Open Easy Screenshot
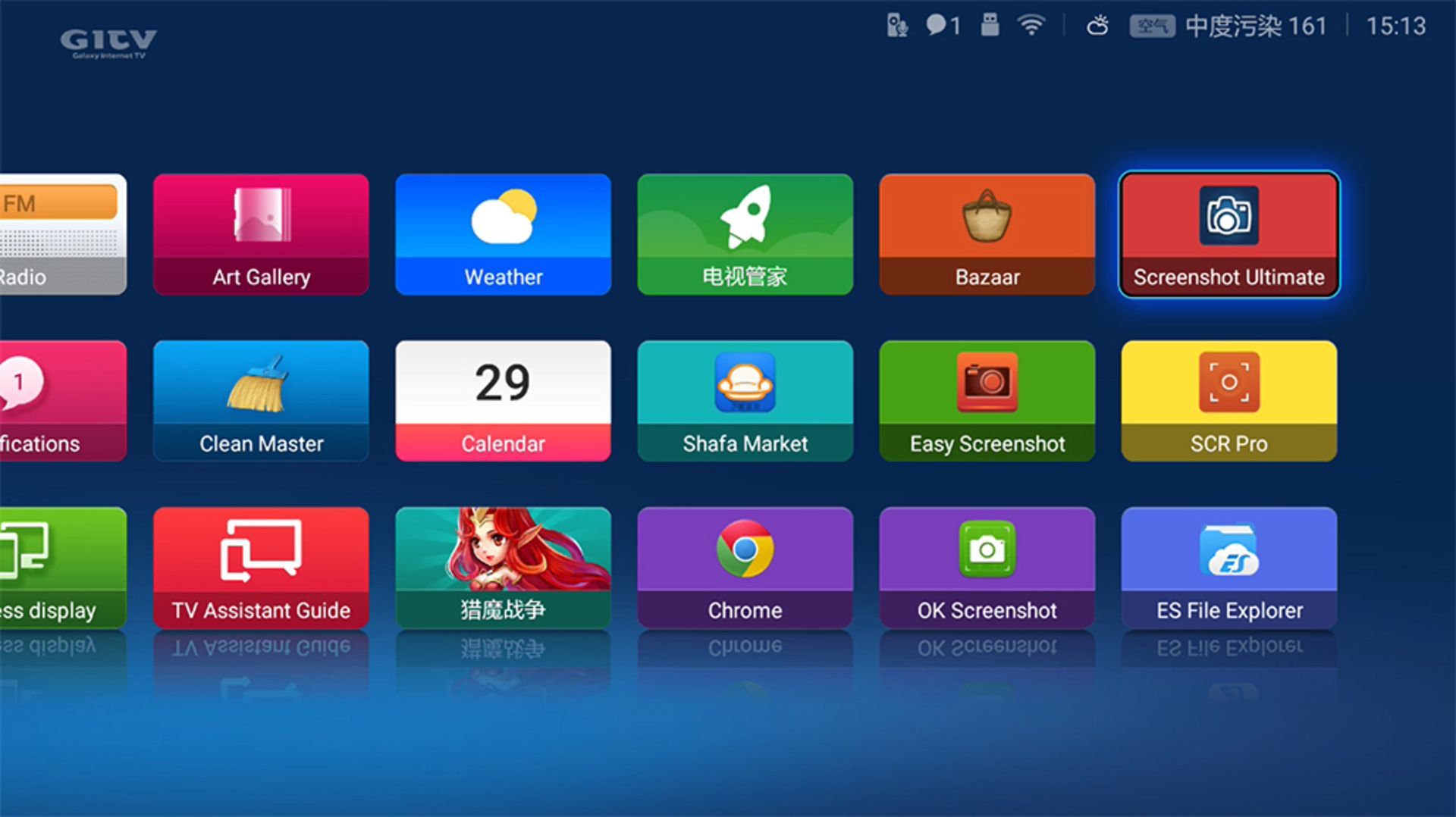 coord(987,400)
